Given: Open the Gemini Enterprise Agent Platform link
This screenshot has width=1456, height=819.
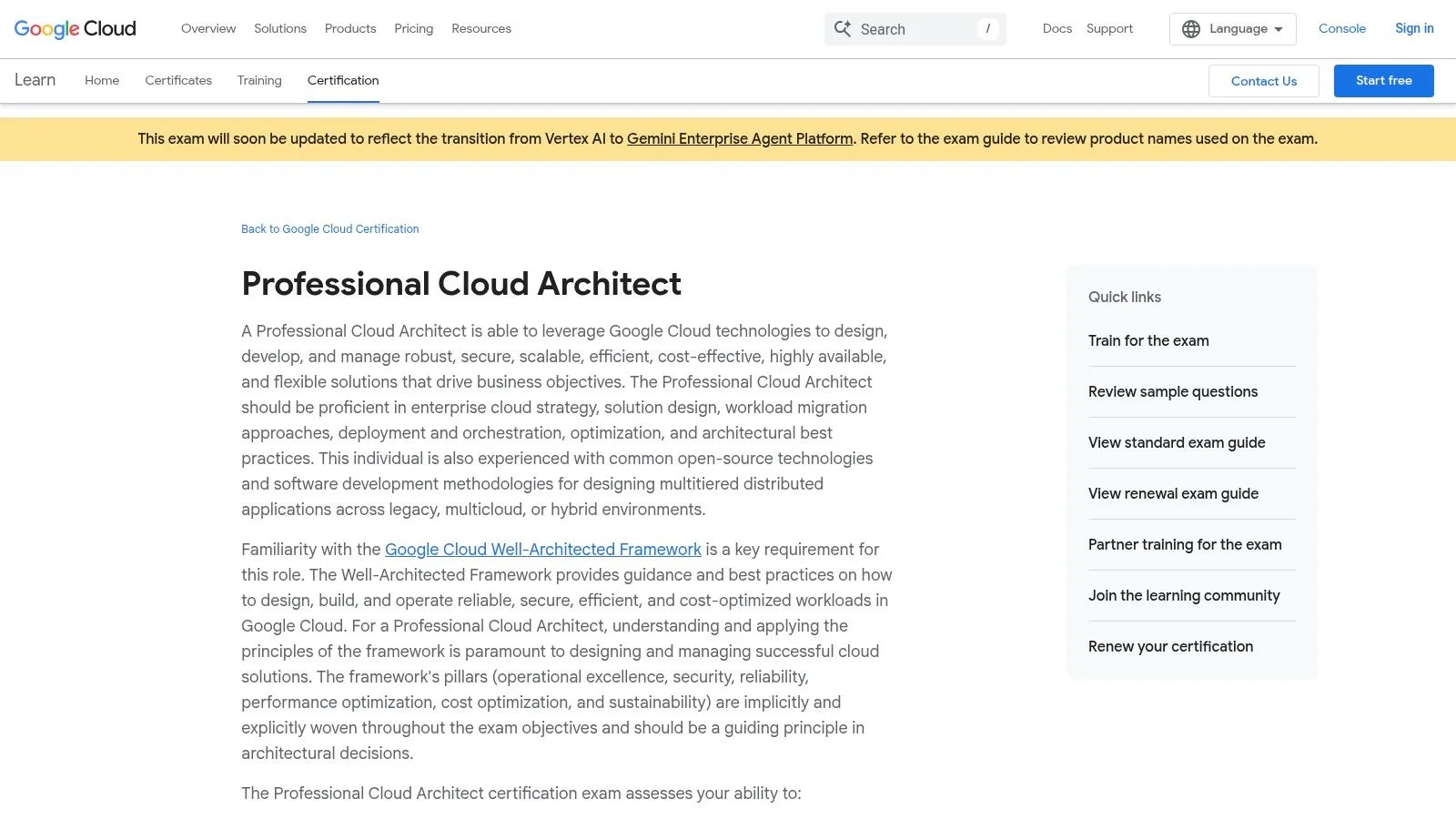Looking at the screenshot, I should (x=740, y=139).
